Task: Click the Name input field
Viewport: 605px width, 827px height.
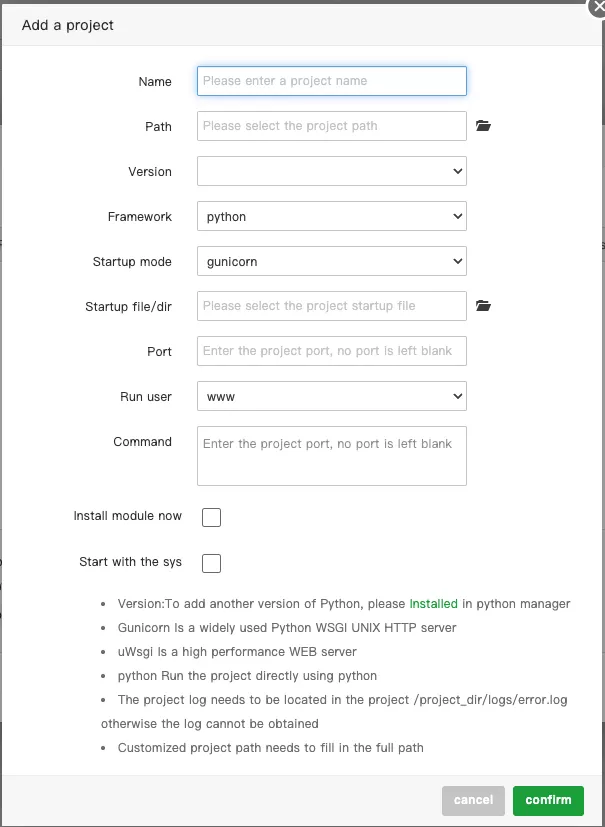Action: coord(331,80)
